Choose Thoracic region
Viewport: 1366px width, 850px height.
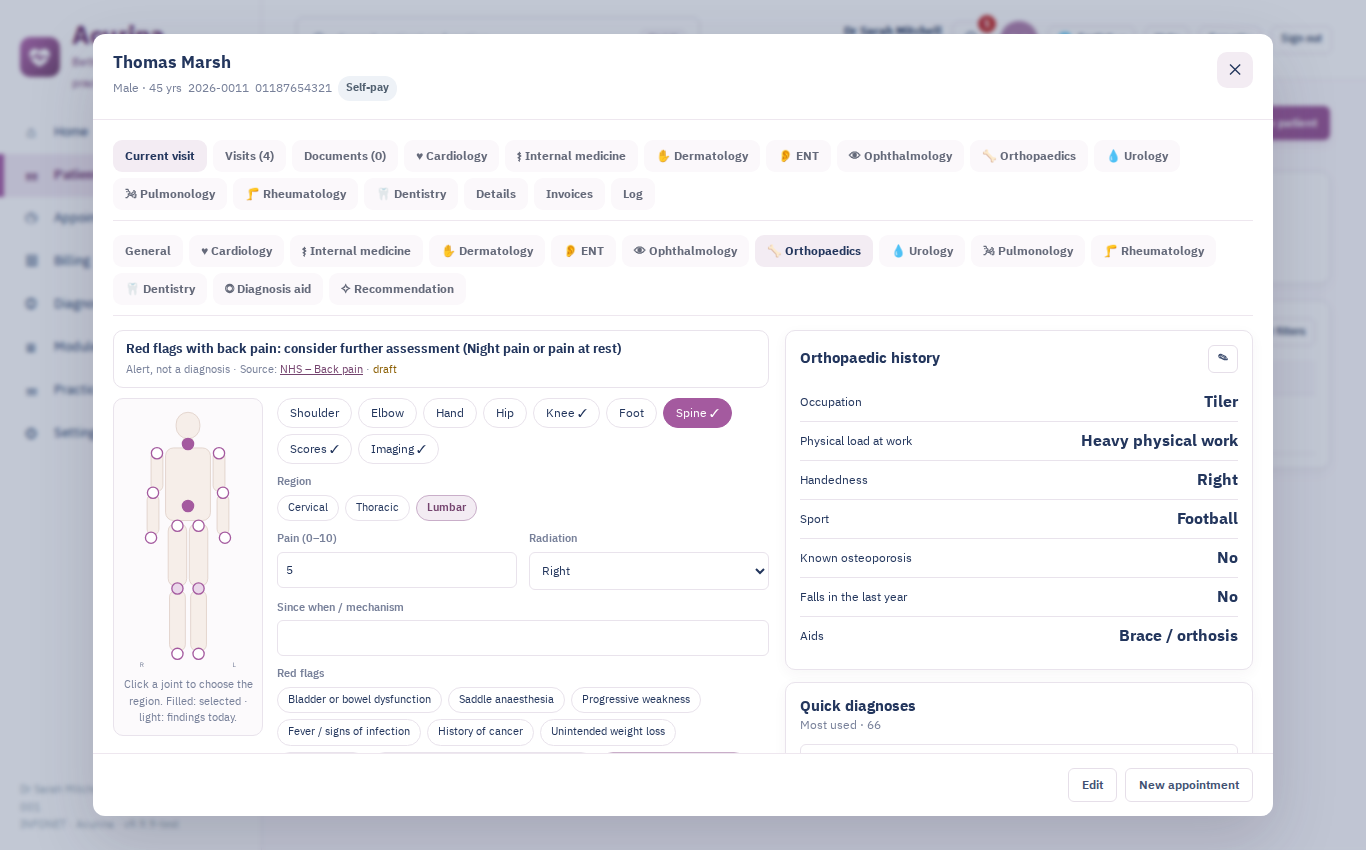coord(377,508)
